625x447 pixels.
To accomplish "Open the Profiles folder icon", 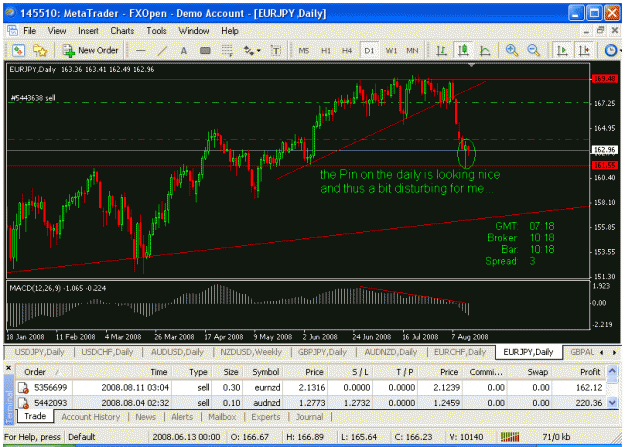I will pyautogui.click(x=40, y=51).
